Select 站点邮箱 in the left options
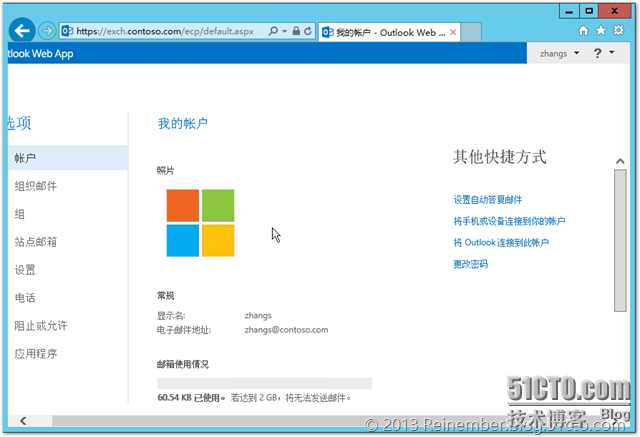Viewport: 640px width, 437px height. tap(35, 242)
